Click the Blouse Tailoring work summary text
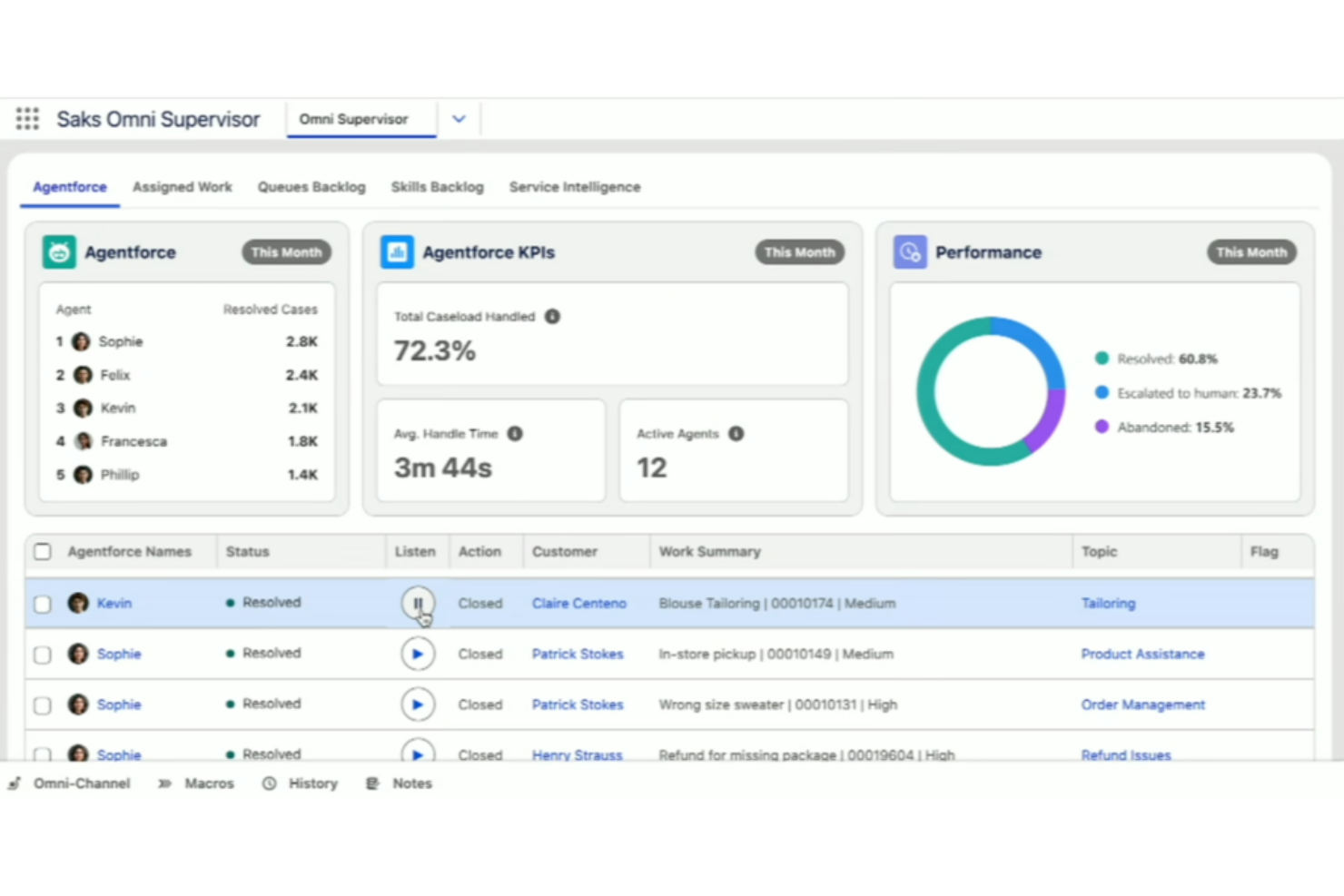 777,603
